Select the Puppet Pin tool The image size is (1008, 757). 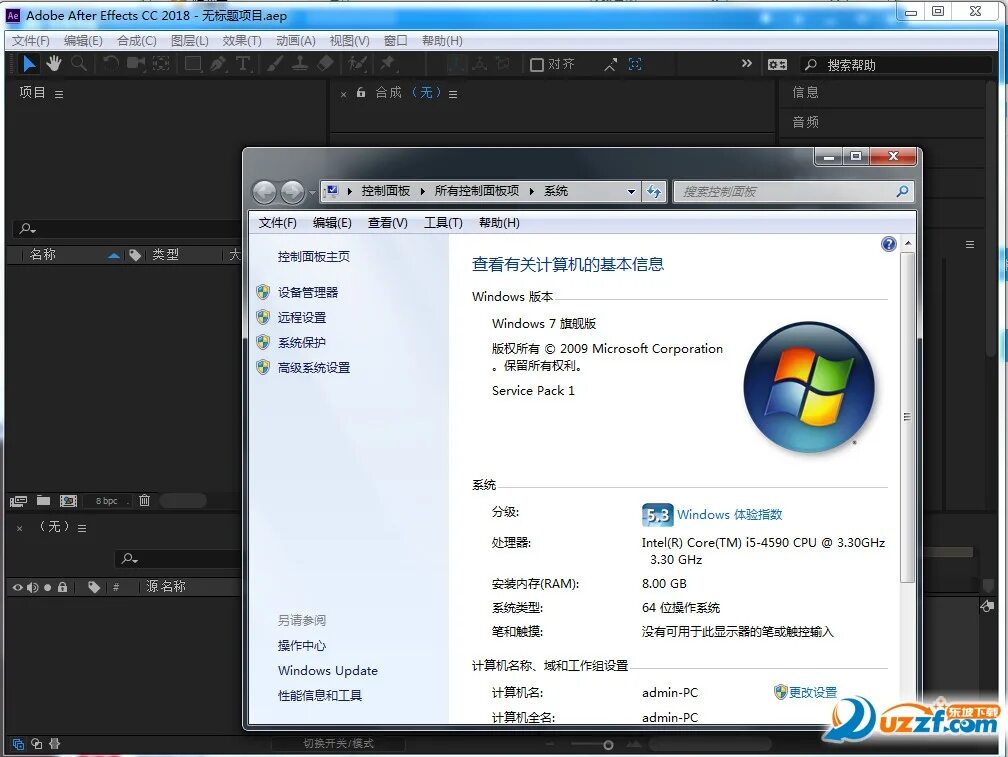tap(388, 64)
